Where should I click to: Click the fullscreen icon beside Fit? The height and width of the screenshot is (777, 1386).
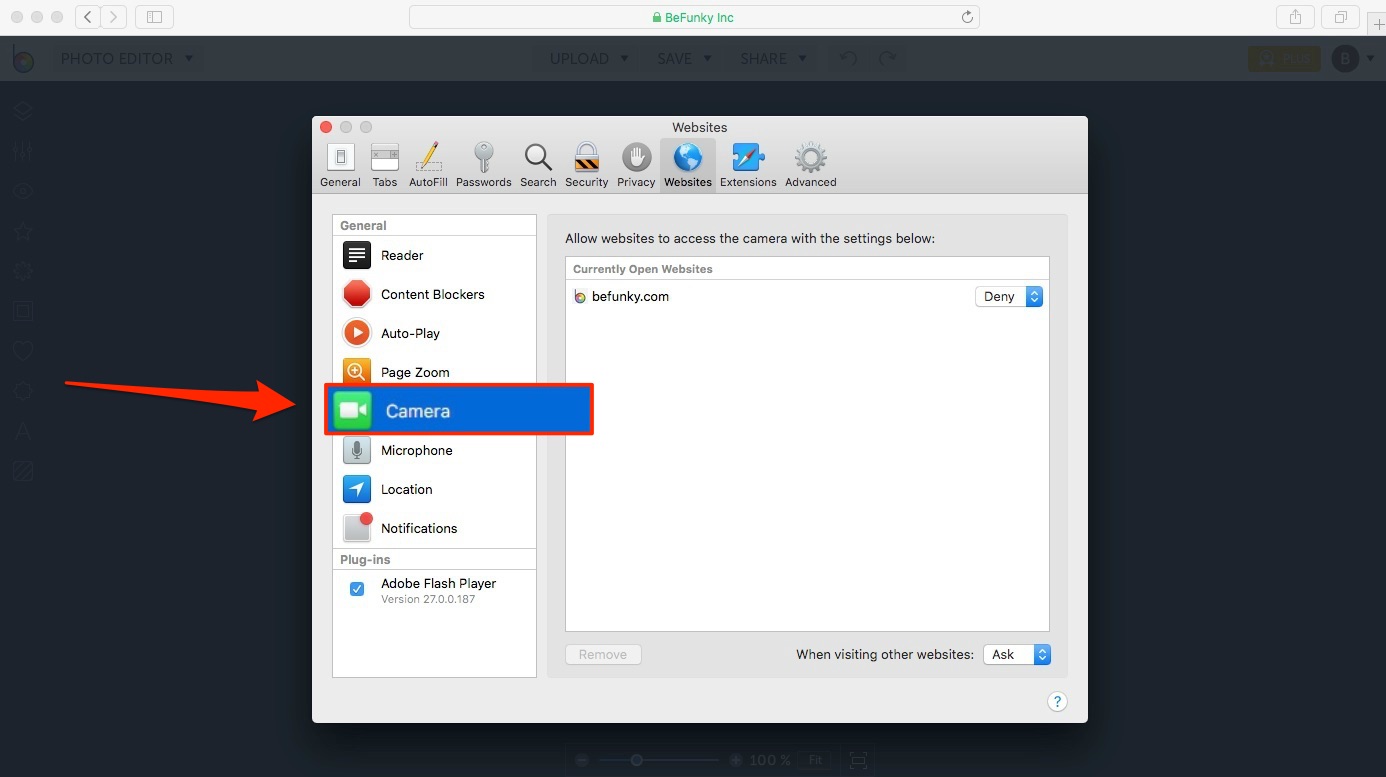[858, 760]
